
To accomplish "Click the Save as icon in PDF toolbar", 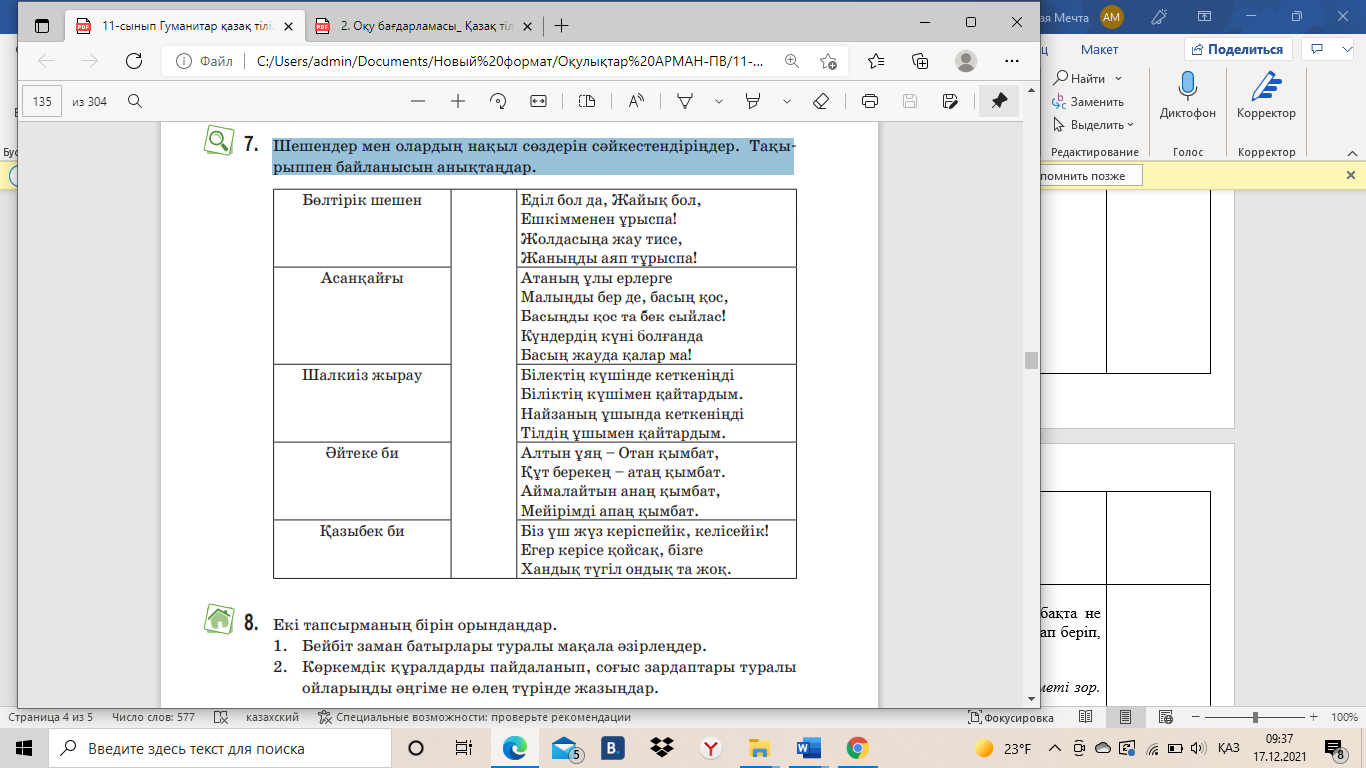I will coord(950,101).
